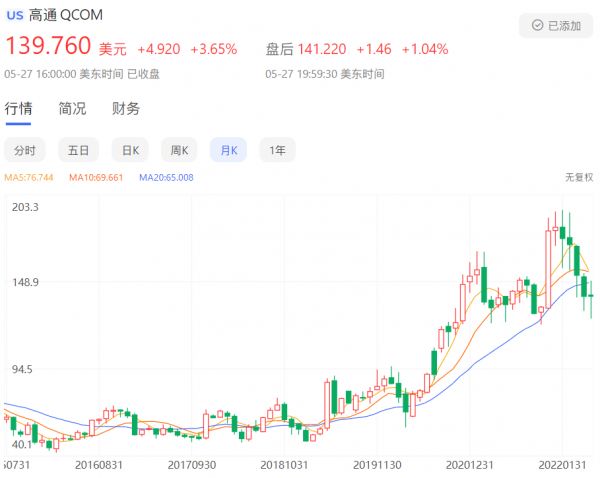This screenshot has height=478, width=600.
Task: Open the 无复权 adjustment dropdown
Action: pos(579,177)
